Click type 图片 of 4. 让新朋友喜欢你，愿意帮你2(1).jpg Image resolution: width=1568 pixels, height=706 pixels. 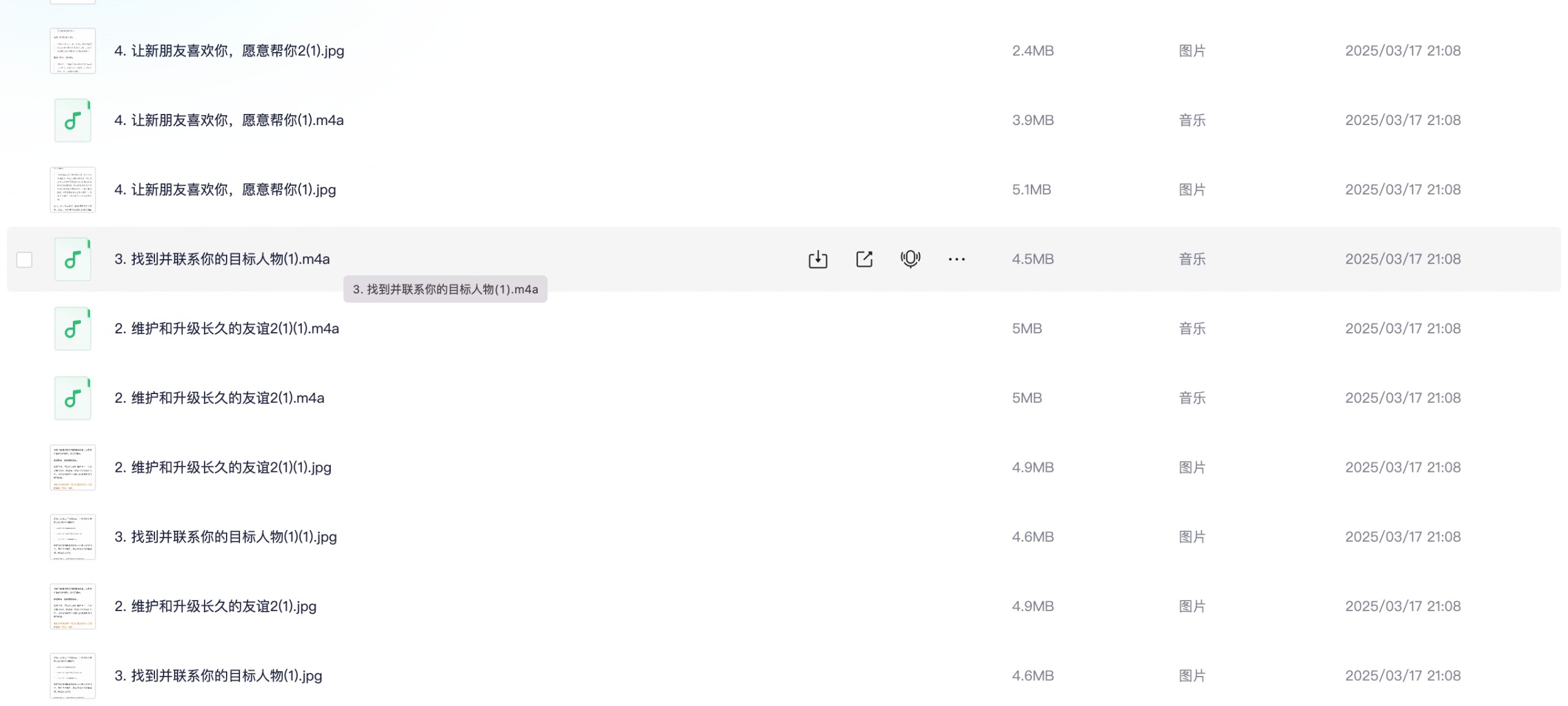coord(1192,51)
